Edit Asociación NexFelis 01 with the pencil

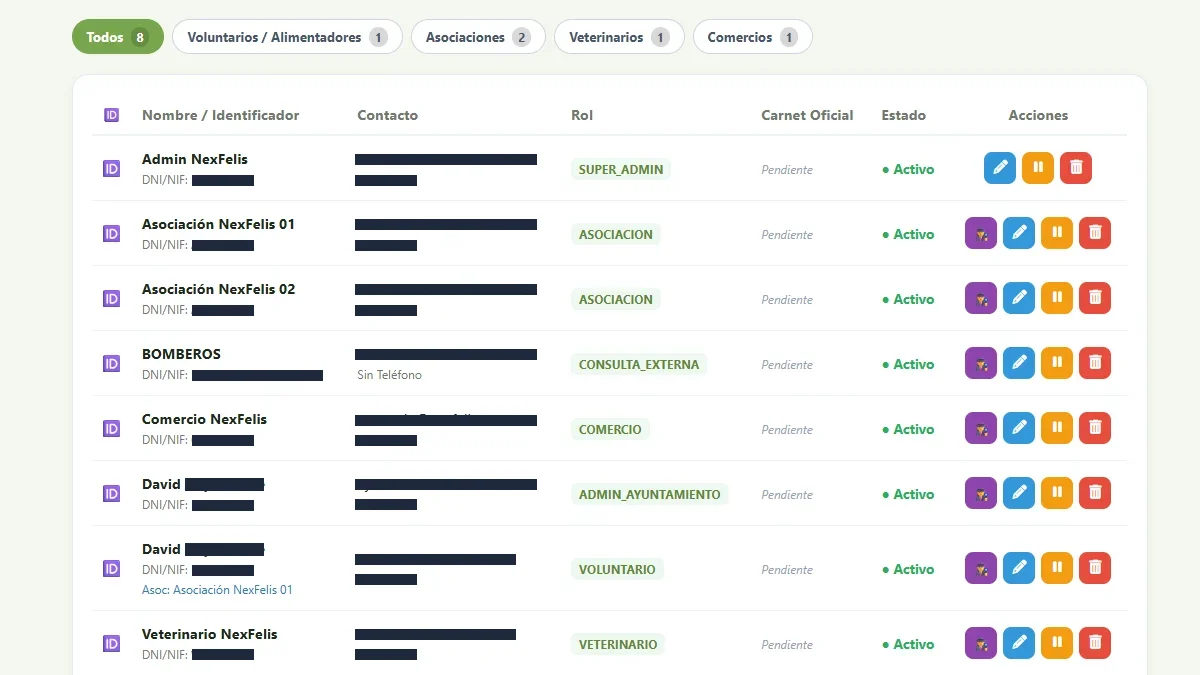[1019, 233]
